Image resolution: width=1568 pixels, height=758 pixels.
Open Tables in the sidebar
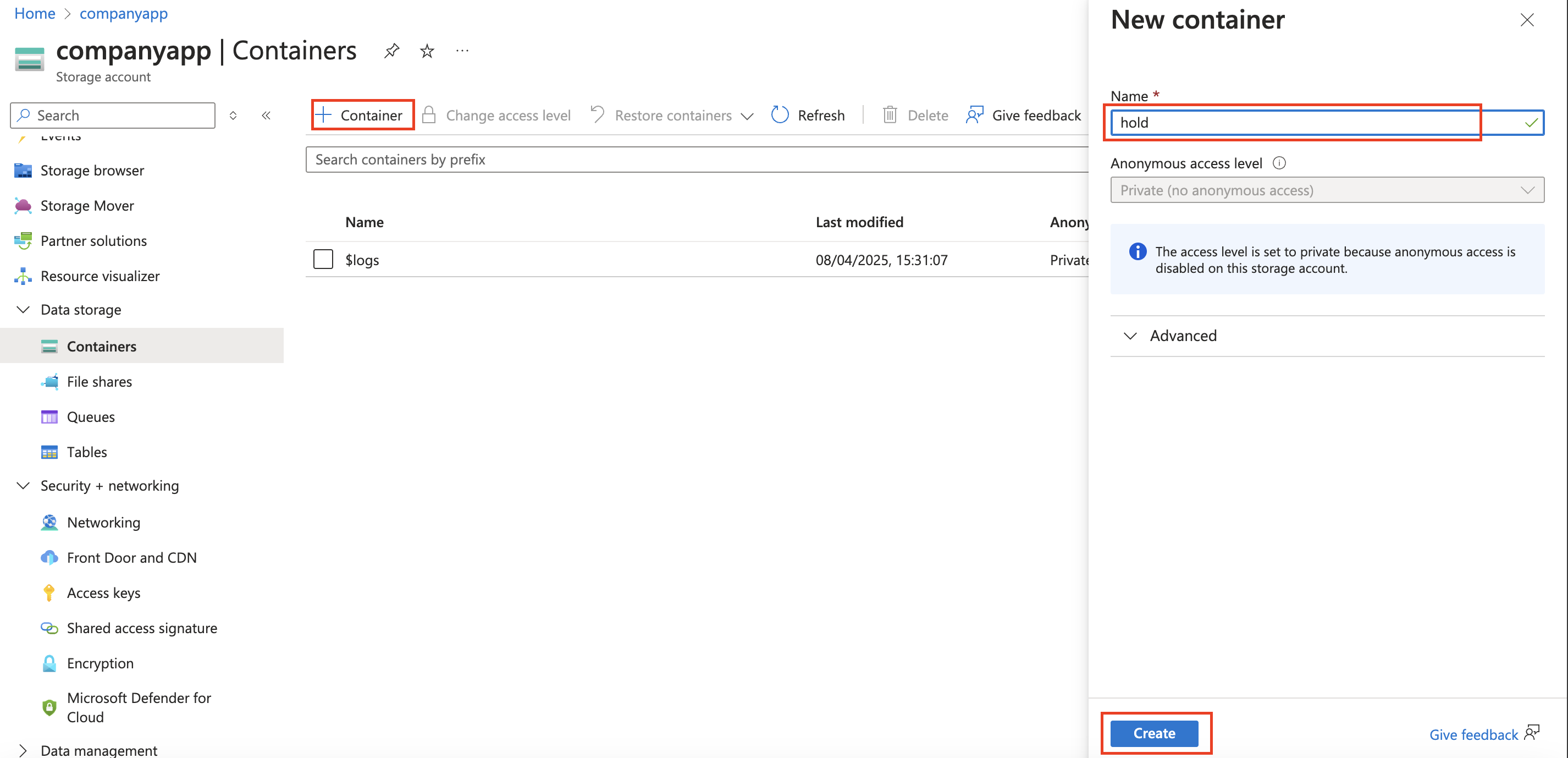pyautogui.click(x=87, y=452)
